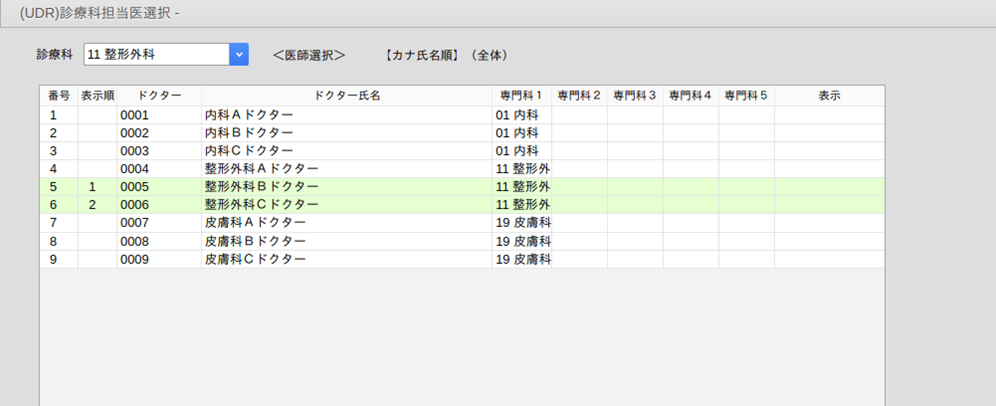Click the 専門科２ column header
The width and height of the screenshot is (996, 406).
tap(579, 96)
